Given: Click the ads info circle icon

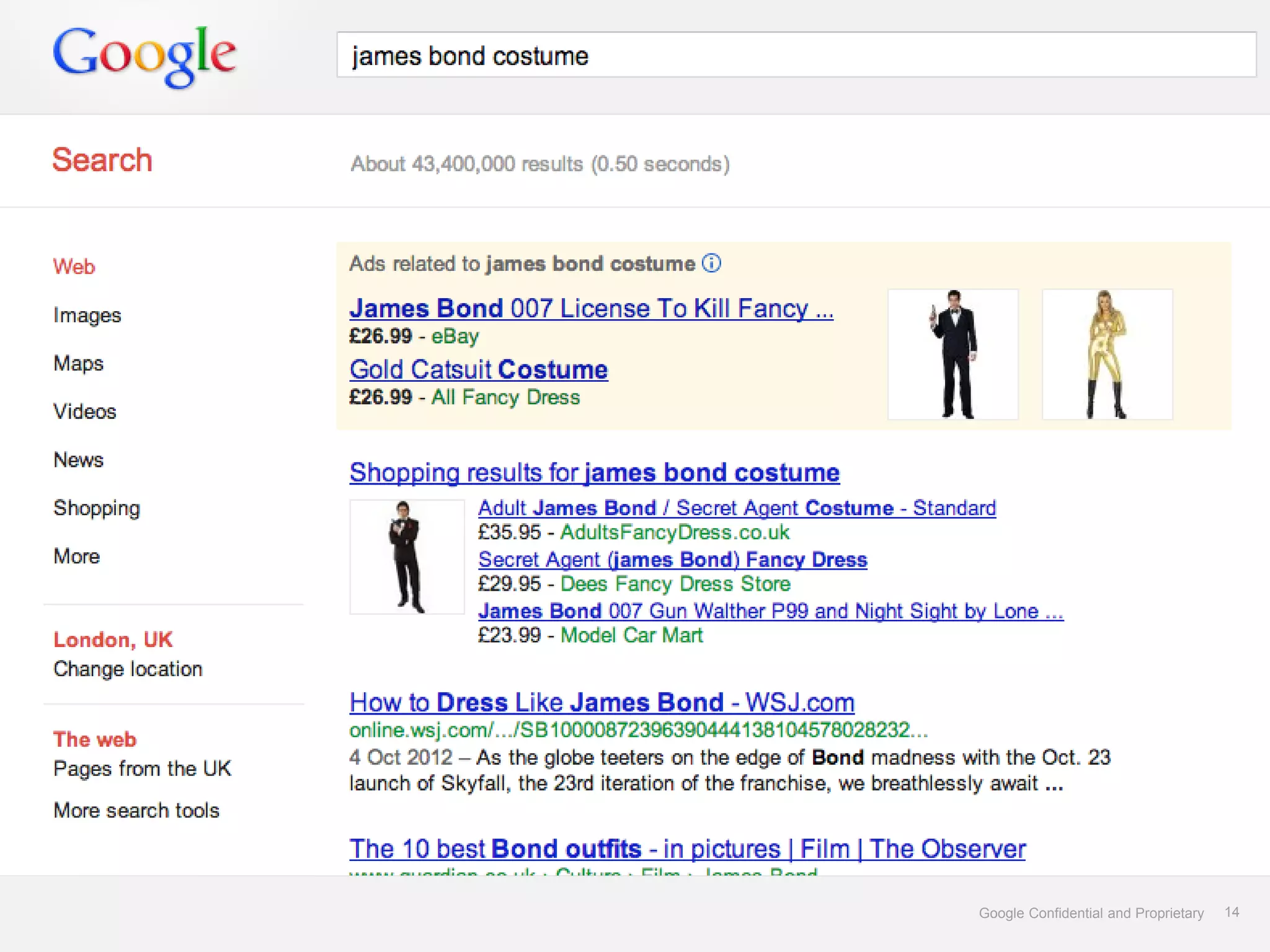Looking at the screenshot, I should (712, 263).
